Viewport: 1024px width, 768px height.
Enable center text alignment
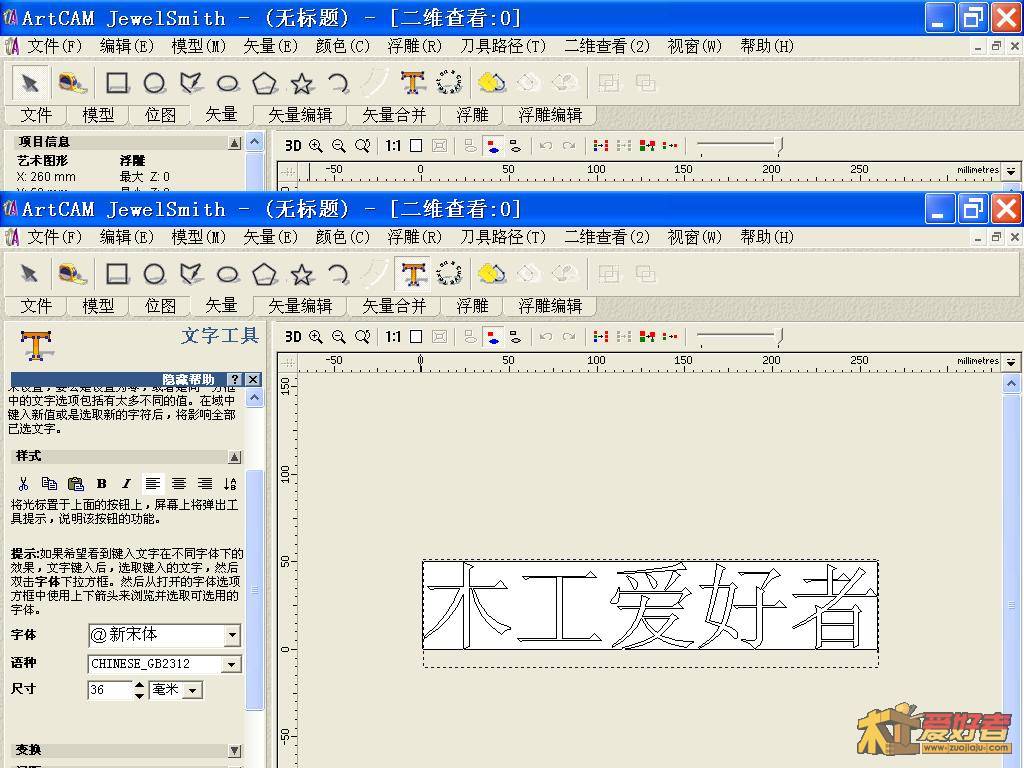[x=179, y=484]
